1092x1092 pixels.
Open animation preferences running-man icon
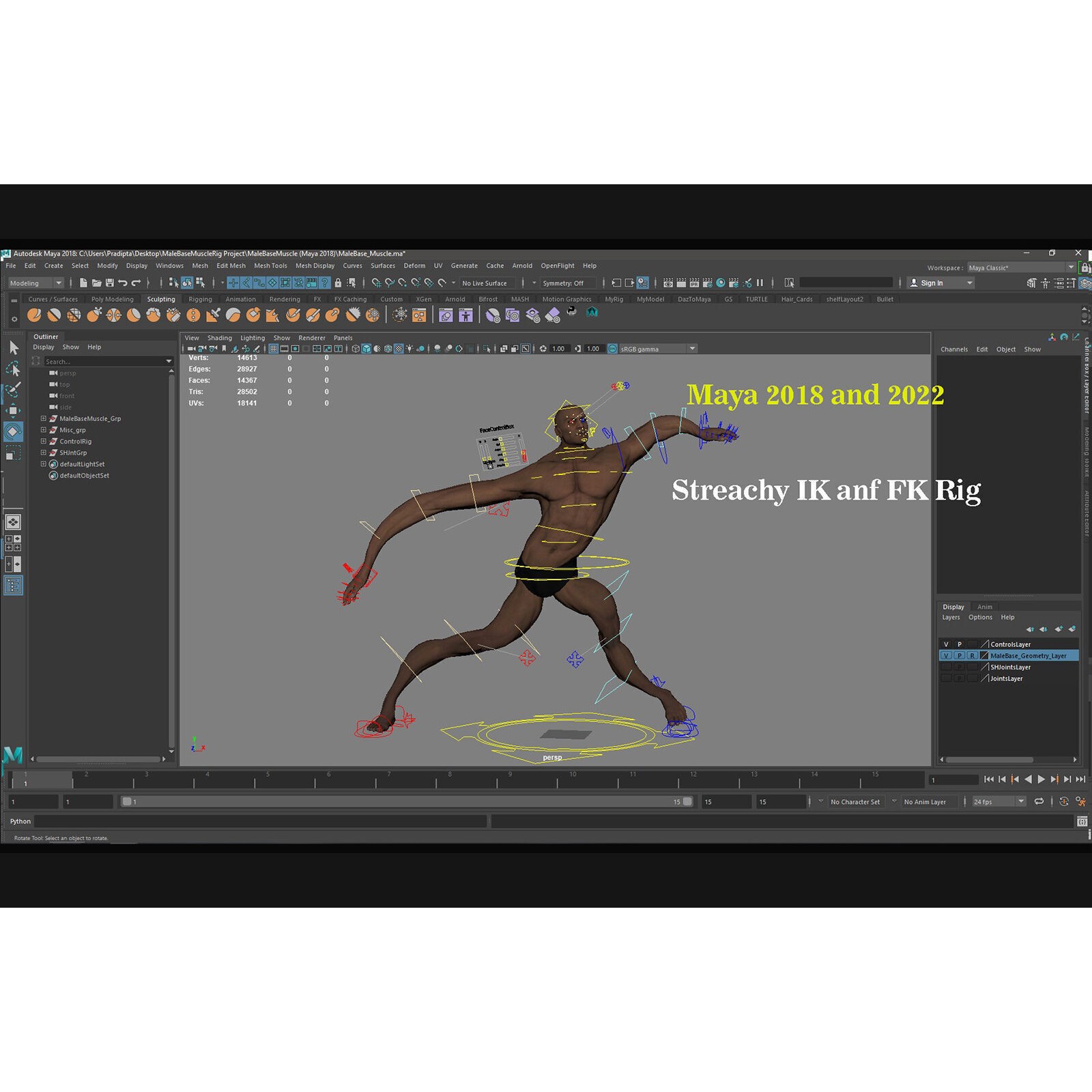pos(1080,801)
